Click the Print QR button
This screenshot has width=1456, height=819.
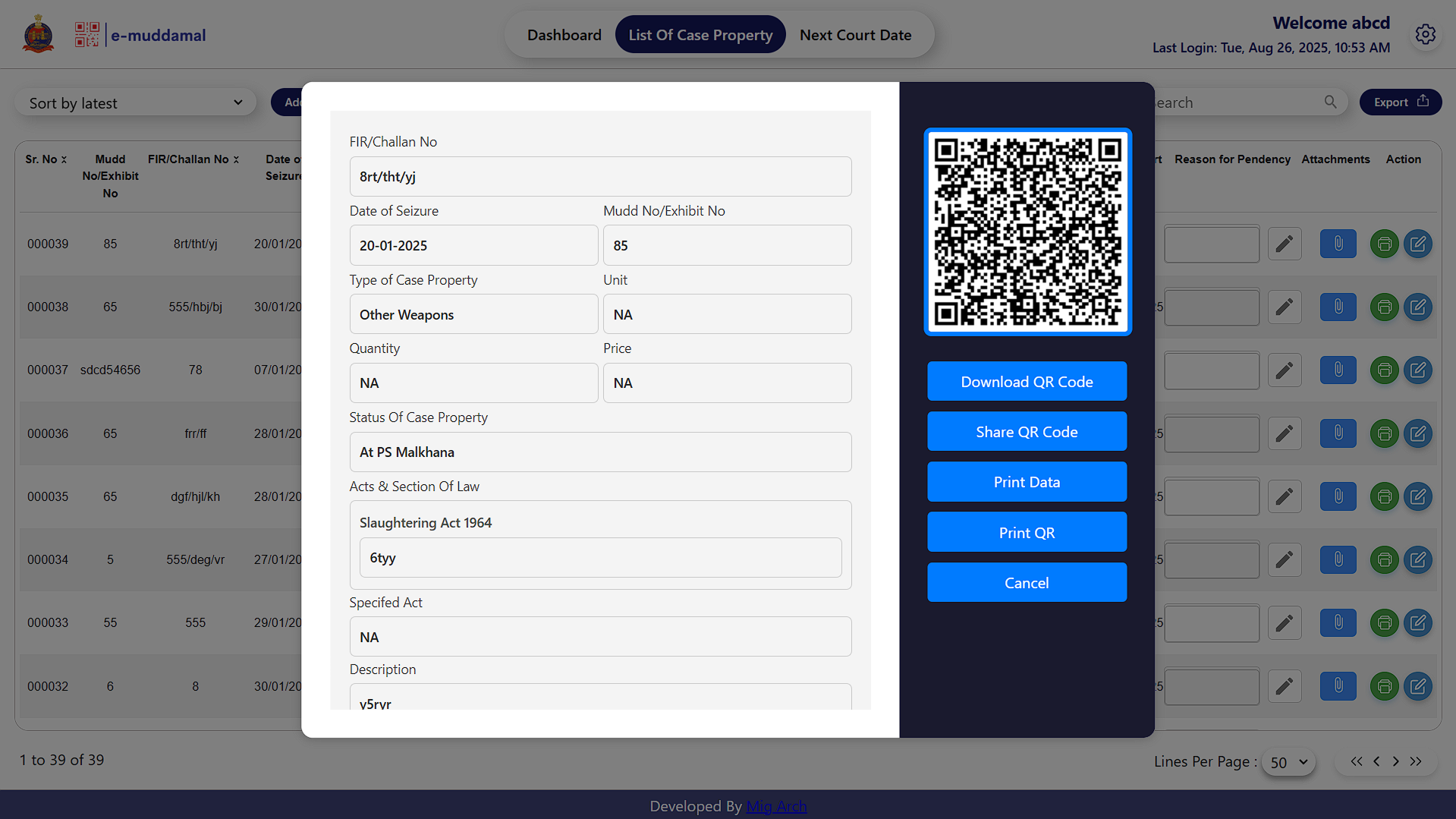pos(1027,533)
